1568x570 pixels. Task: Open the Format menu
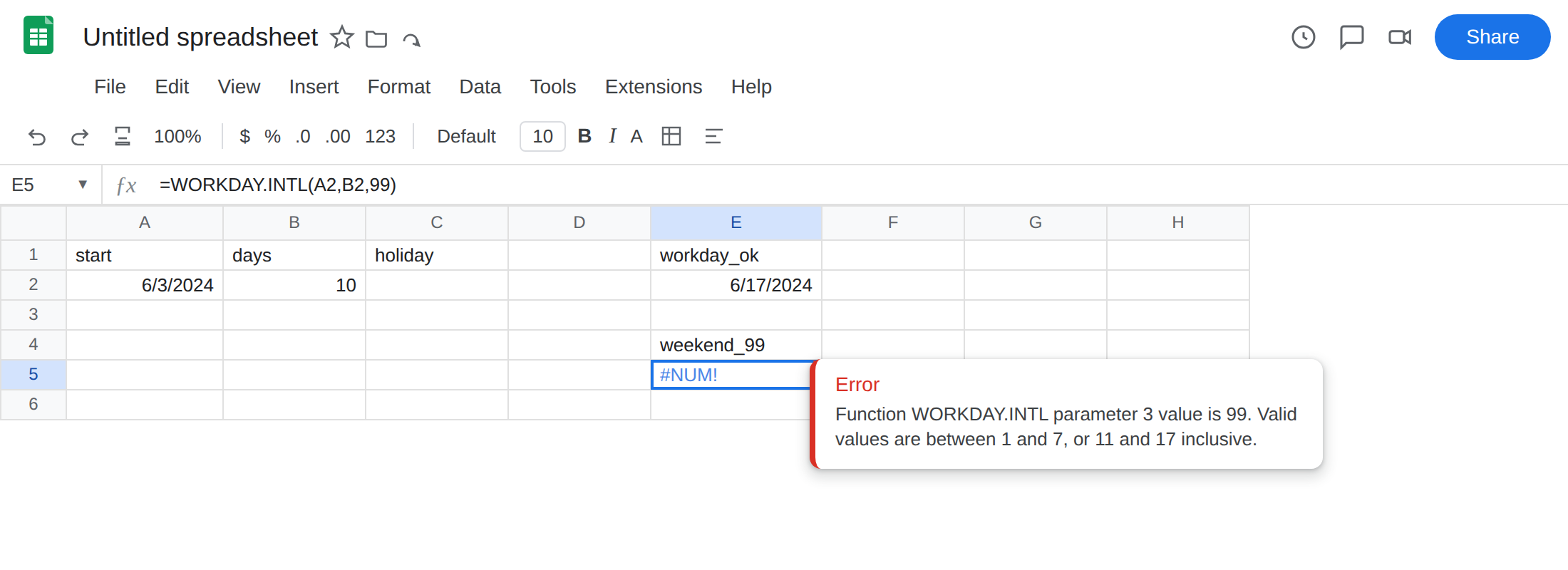[x=398, y=87]
